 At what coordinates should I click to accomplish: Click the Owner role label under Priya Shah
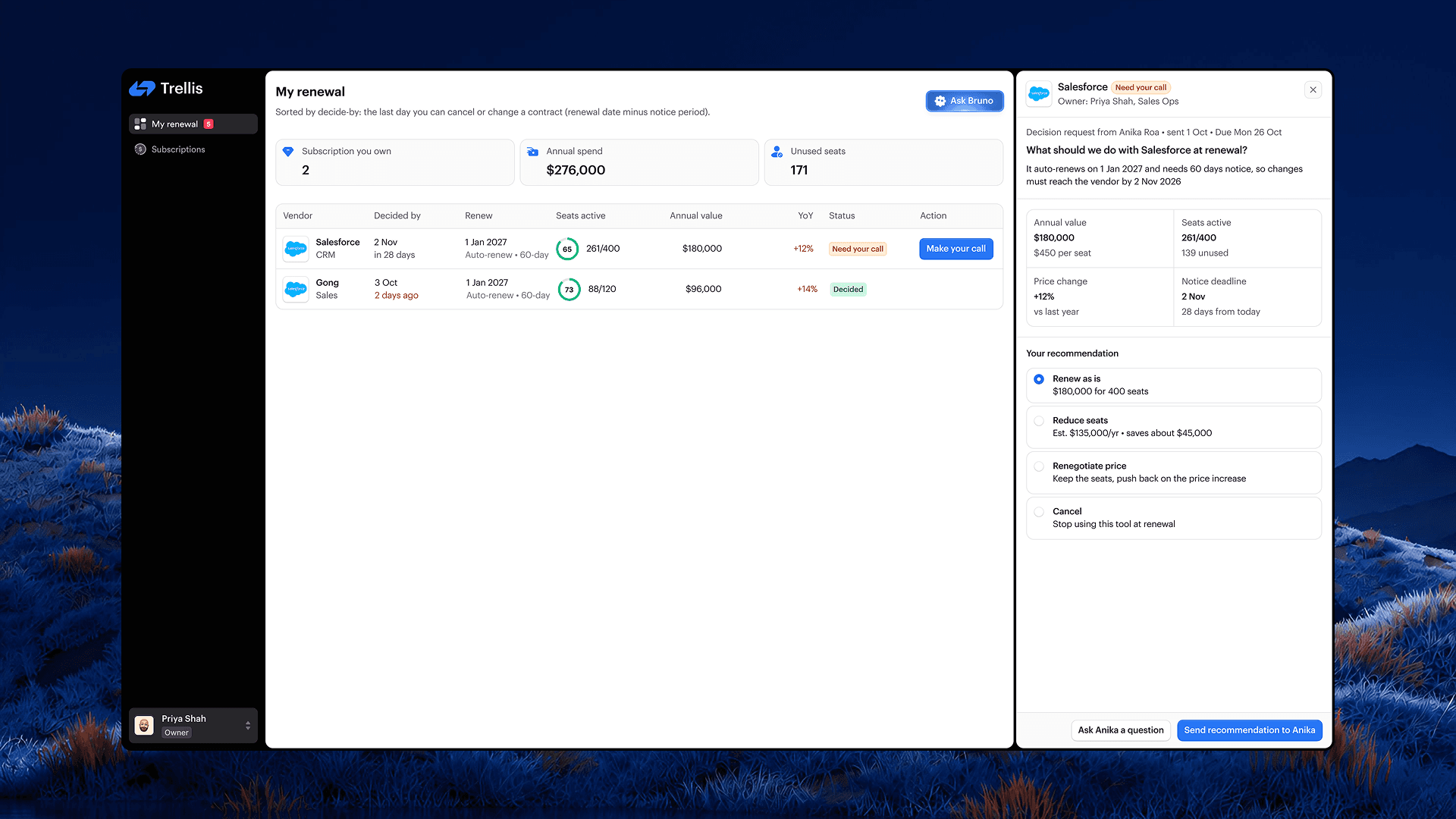pos(177,733)
